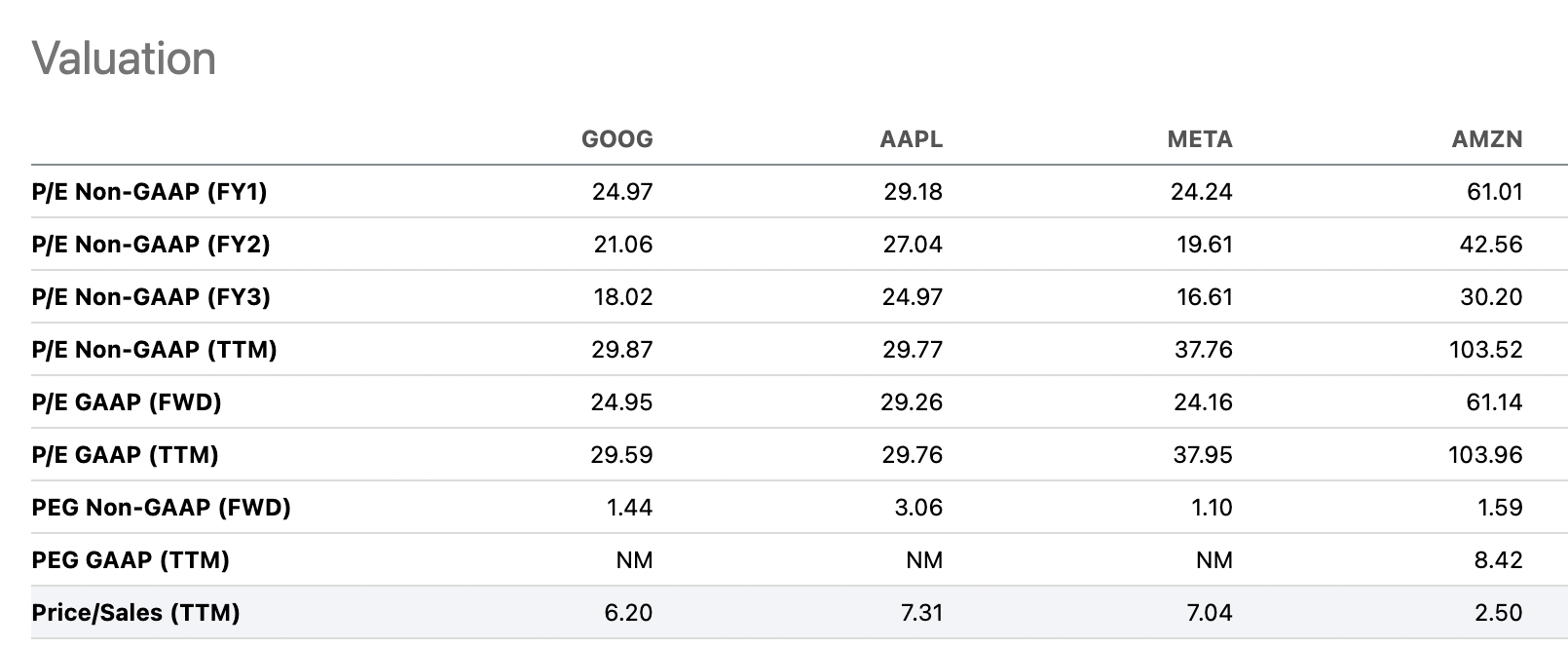Open the P/E GAAP (TTM) metric
Screen dimensions: 1568x649
[x=125, y=455]
